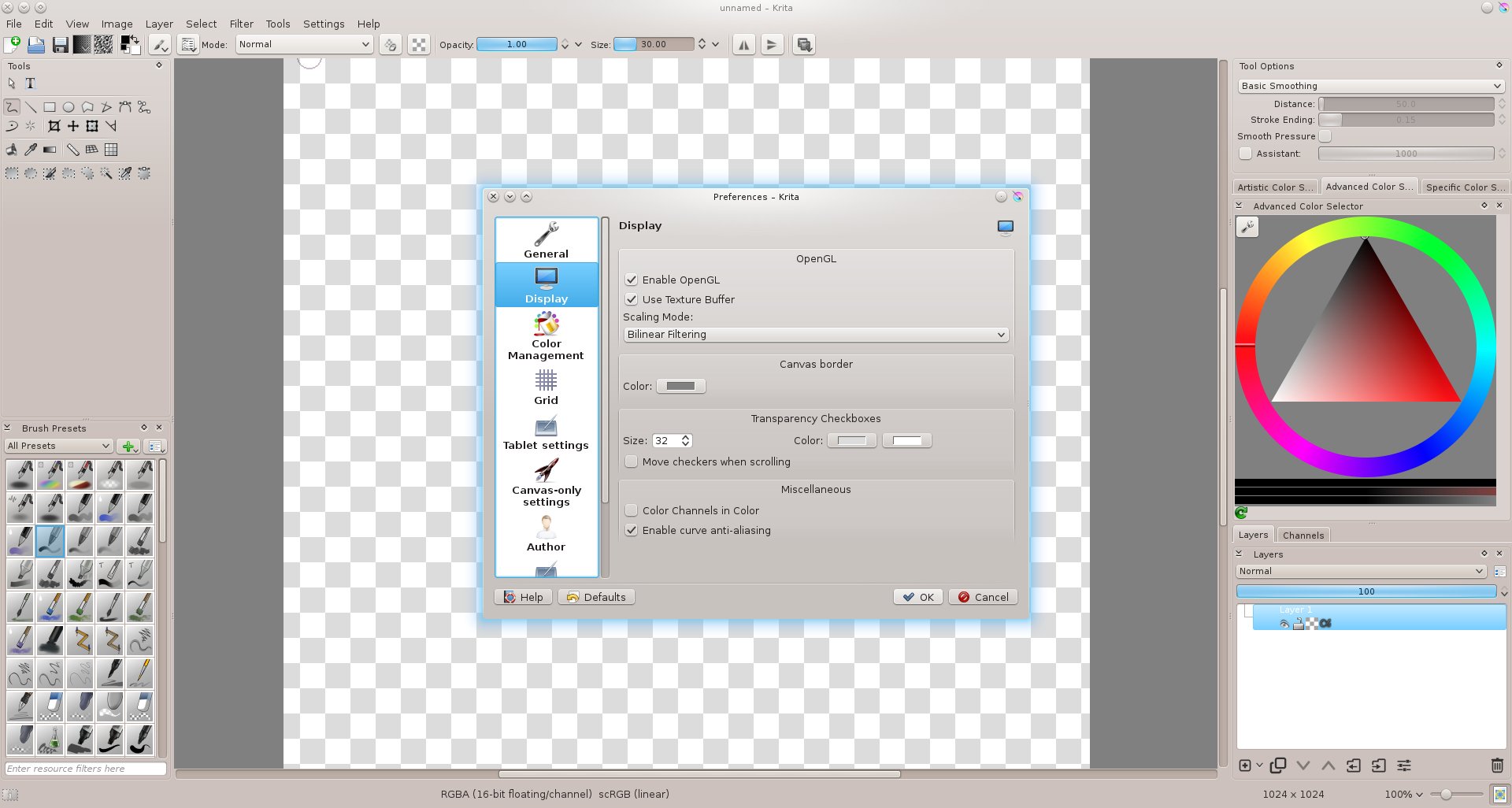Select the Freehand Brush tool

click(12, 107)
